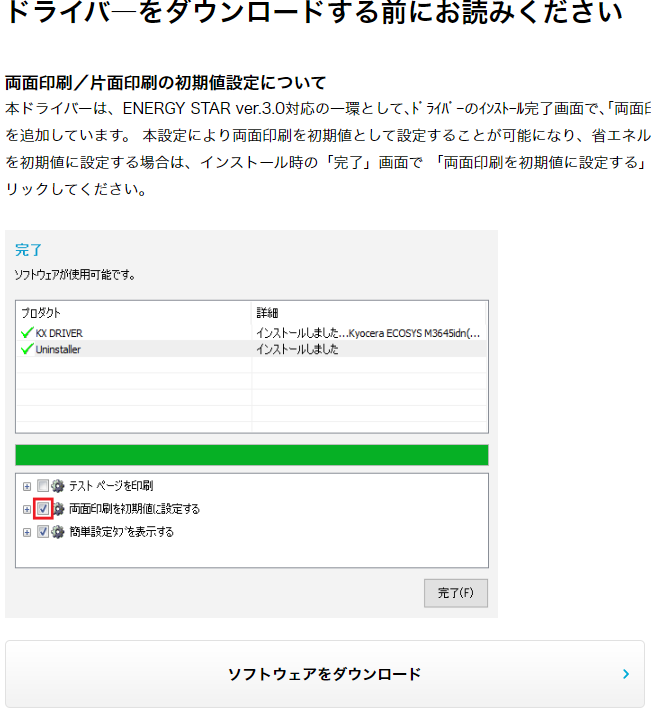Screen dimensions: 651x726
Task: Expand the テスト ページを印刷 tree node
Action: [x=27, y=486]
